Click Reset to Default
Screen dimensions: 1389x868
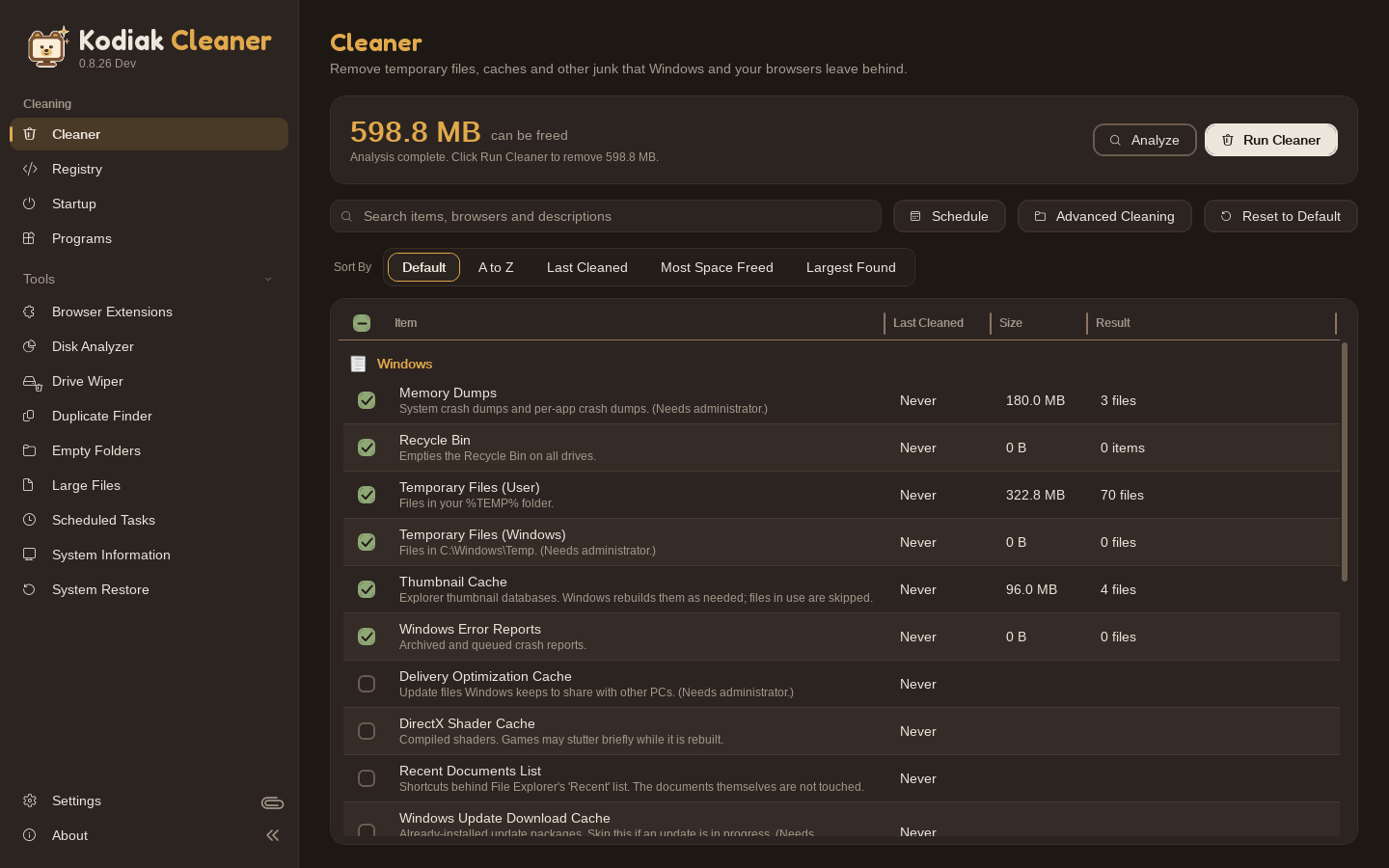pyautogui.click(x=1280, y=216)
